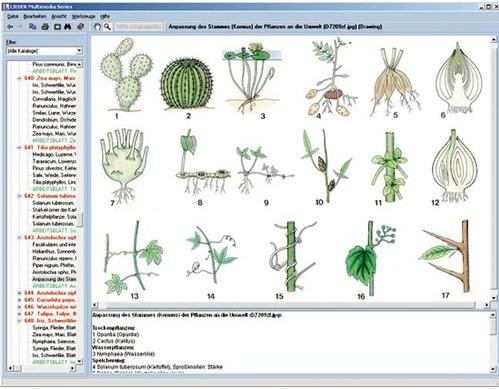Image resolution: width=499 pixels, height=389 pixels.
Task: Select row 'Pinus silvestris, Kiefer'
Action: (54, 168)
